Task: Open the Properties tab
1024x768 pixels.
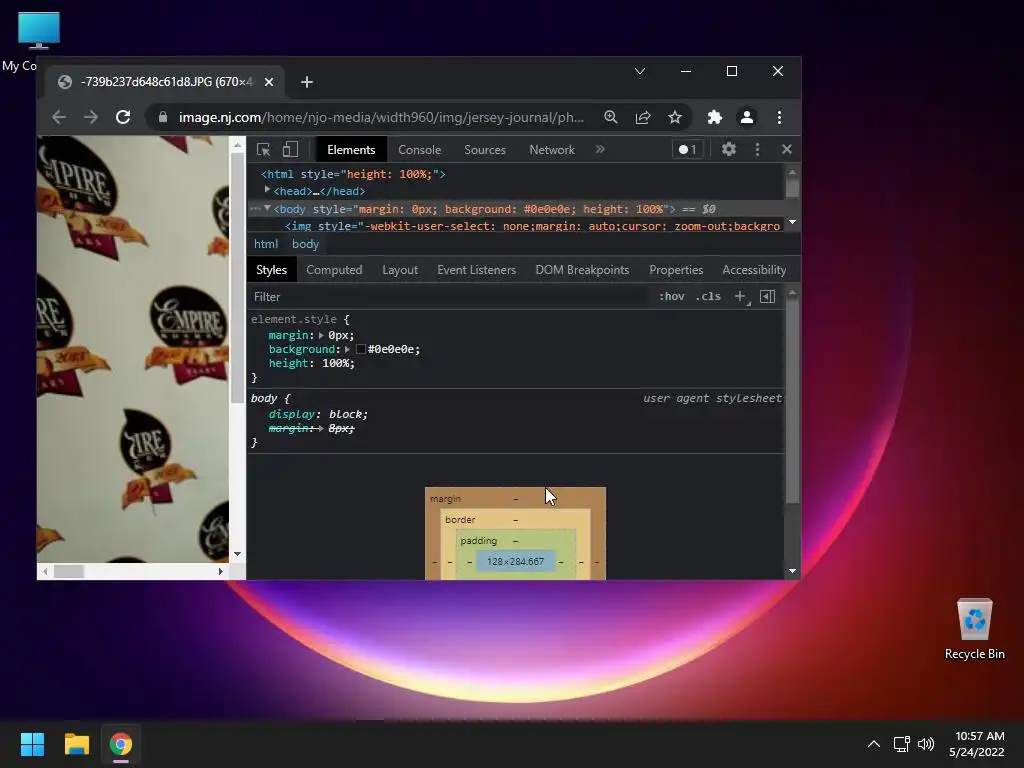Action: pos(676,270)
